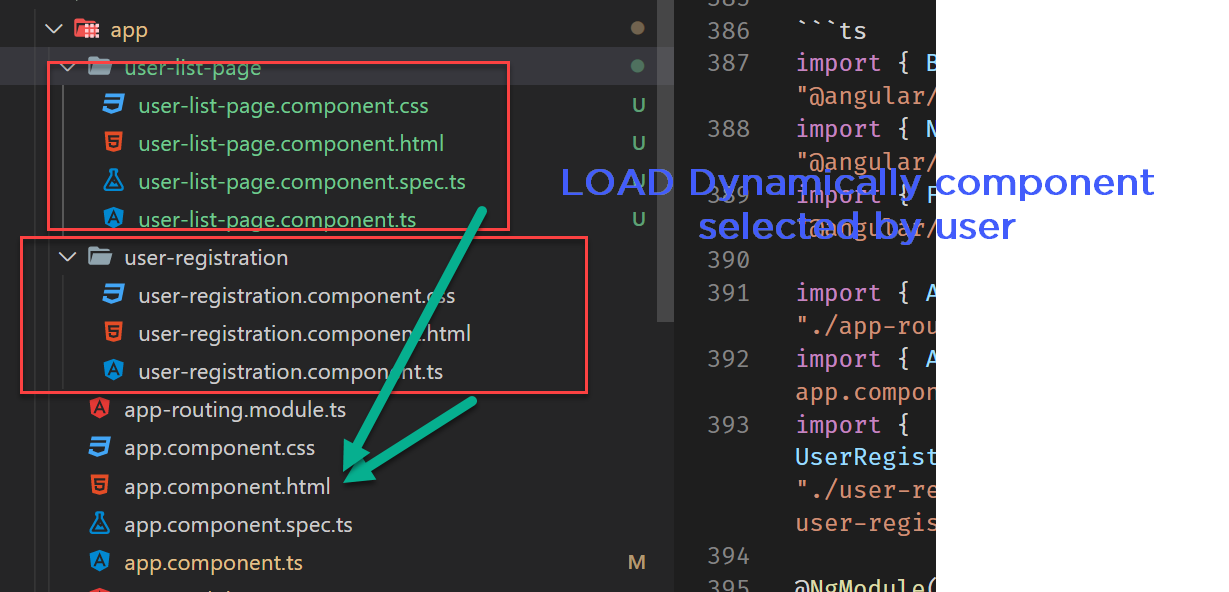Click CSS icon of app.component.css
This screenshot has width=1229, height=592.
pos(99,448)
